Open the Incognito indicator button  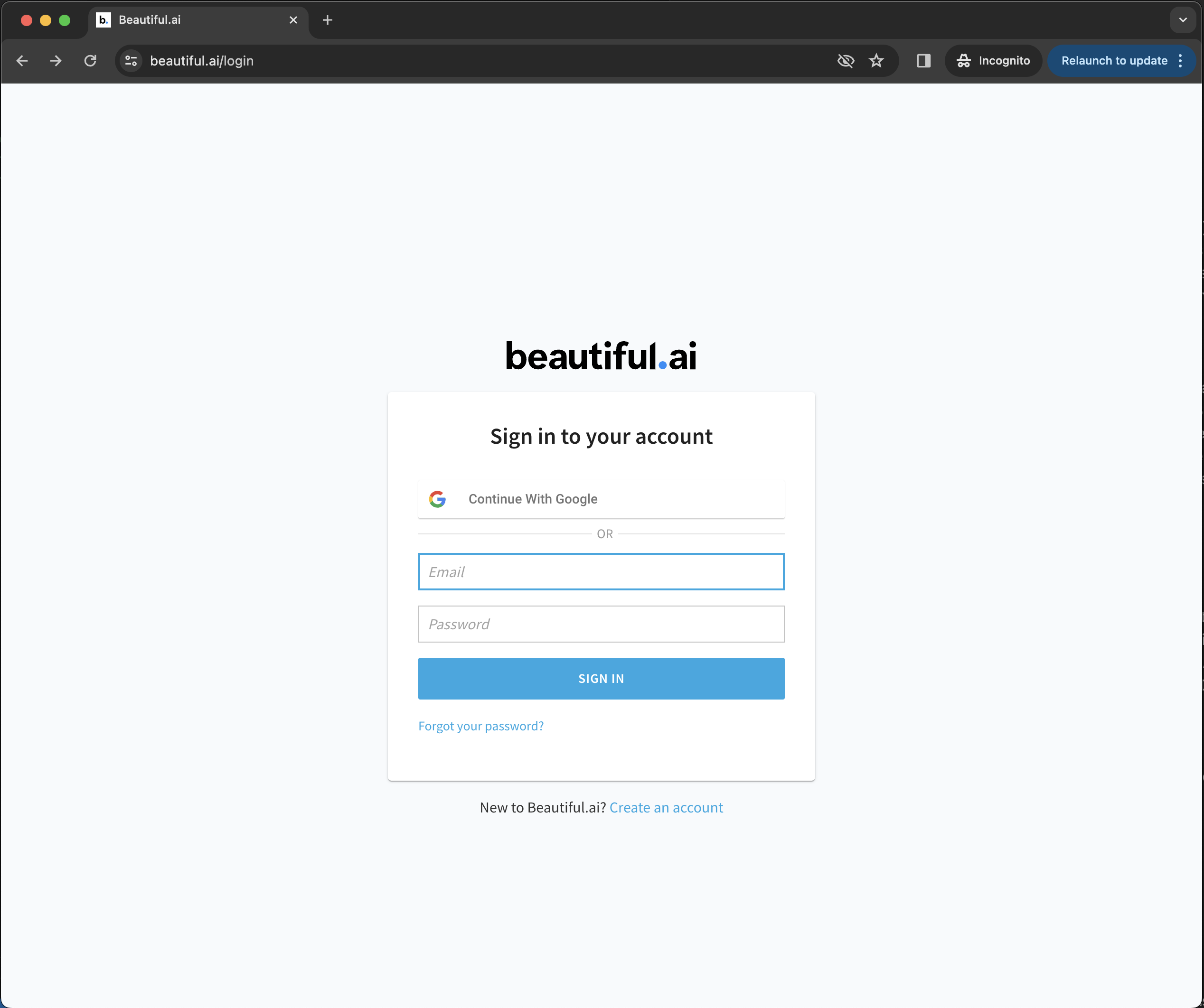point(993,61)
